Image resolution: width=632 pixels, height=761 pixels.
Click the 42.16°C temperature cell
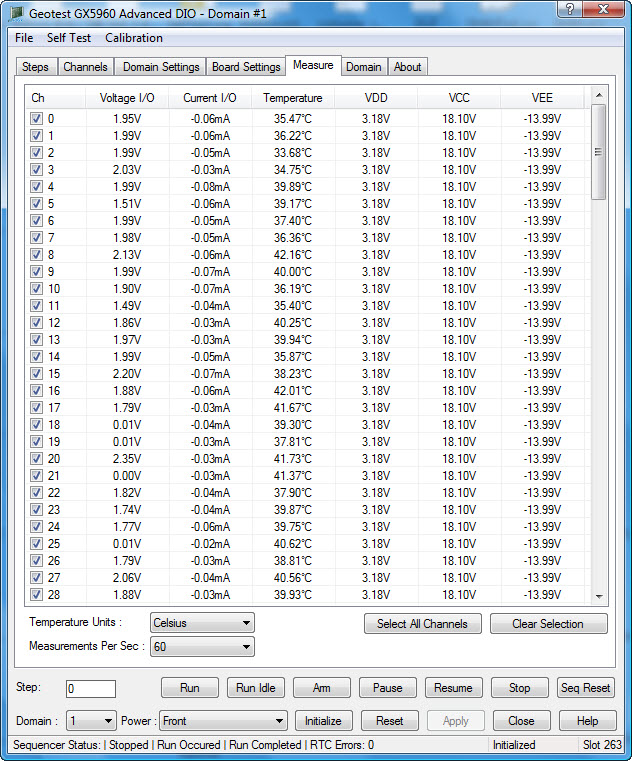click(293, 254)
